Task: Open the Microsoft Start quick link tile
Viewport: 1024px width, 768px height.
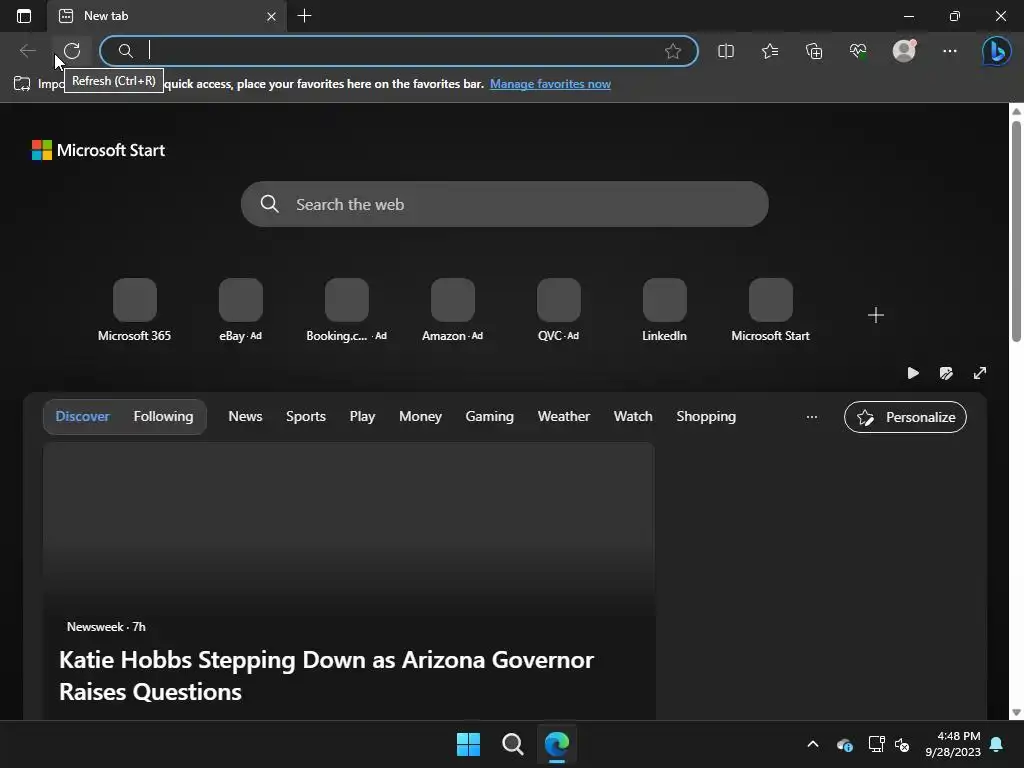Action: click(x=771, y=310)
